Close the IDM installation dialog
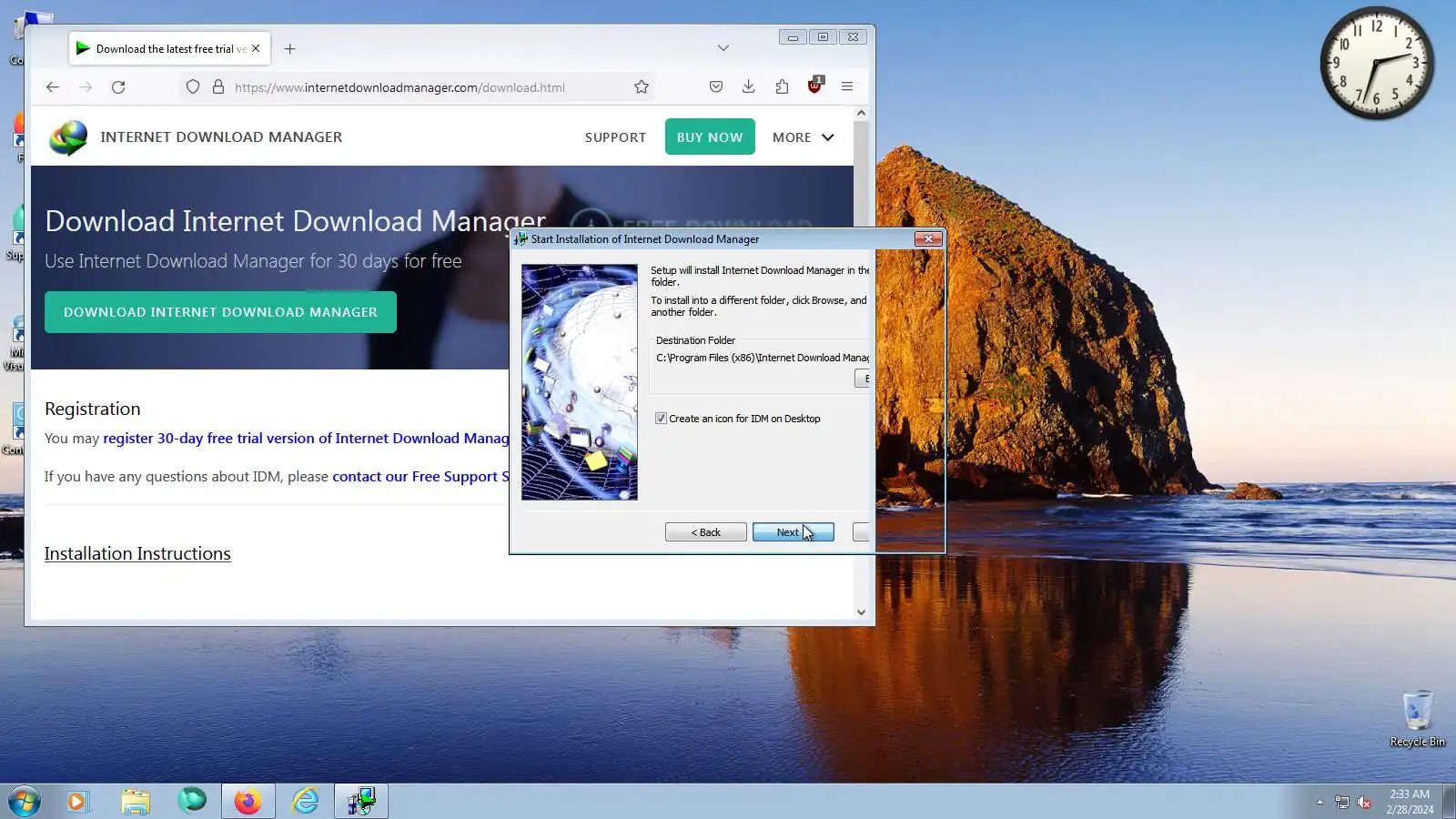The image size is (1456, 819). tap(928, 238)
